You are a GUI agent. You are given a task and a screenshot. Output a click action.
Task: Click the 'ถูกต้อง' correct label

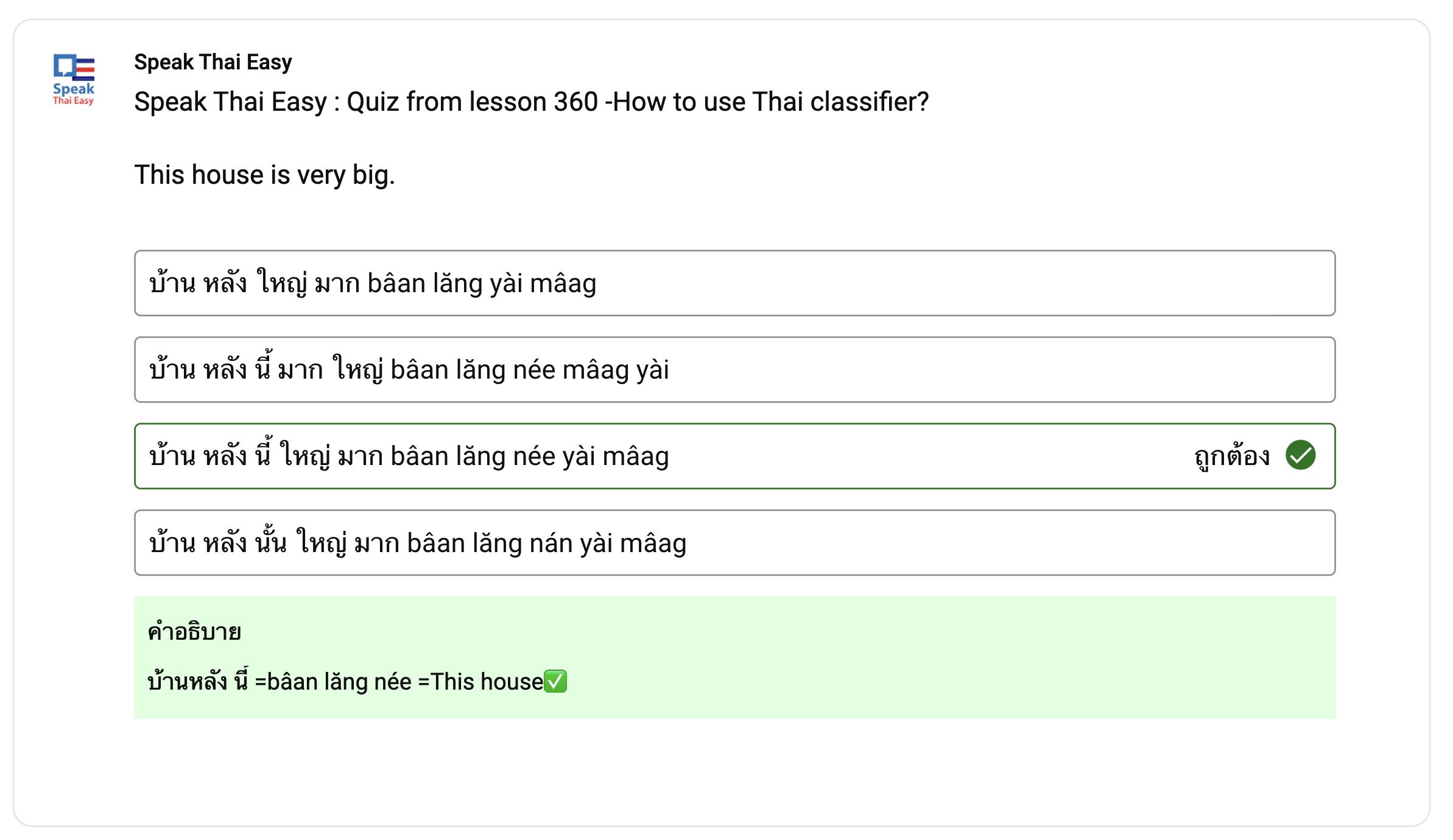1233,456
